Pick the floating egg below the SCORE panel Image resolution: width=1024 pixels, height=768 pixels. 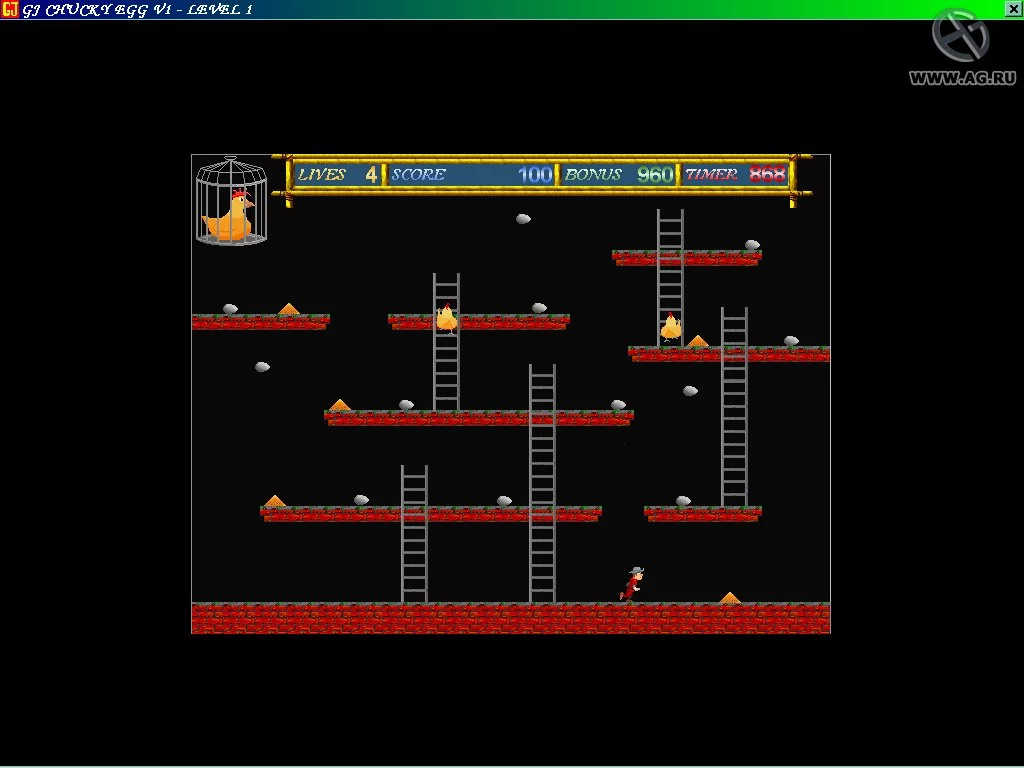(x=523, y=219)
